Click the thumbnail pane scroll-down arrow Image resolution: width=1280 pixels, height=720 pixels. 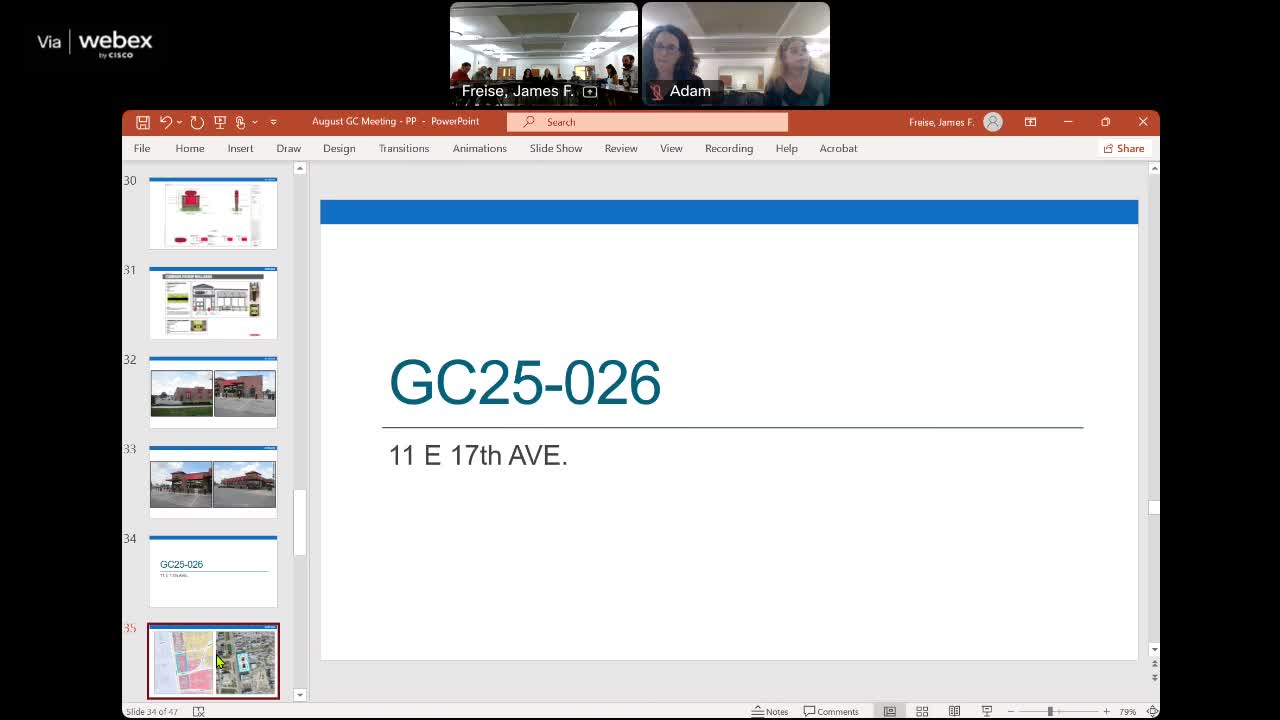[299, 694]
